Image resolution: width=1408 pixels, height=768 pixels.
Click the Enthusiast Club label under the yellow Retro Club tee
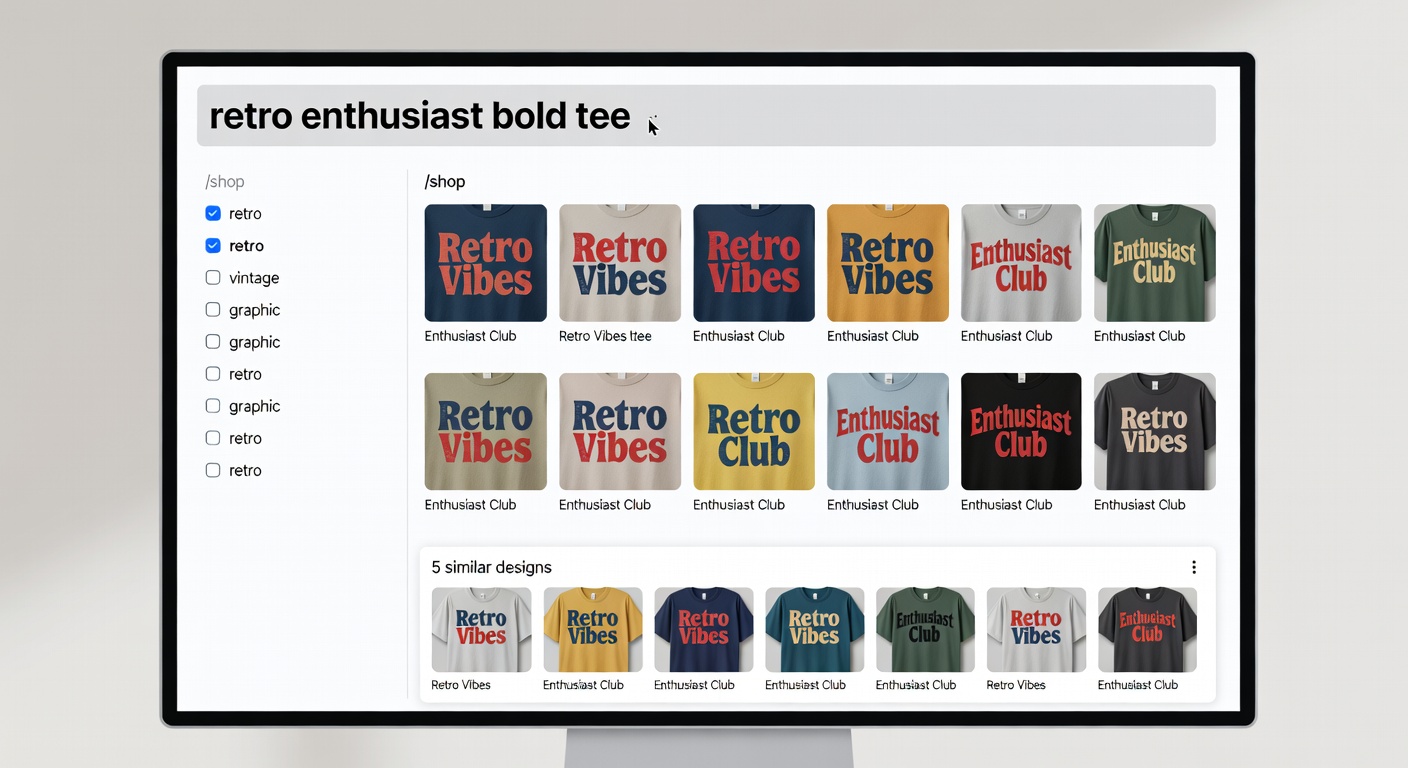click(x=739, y=505)
